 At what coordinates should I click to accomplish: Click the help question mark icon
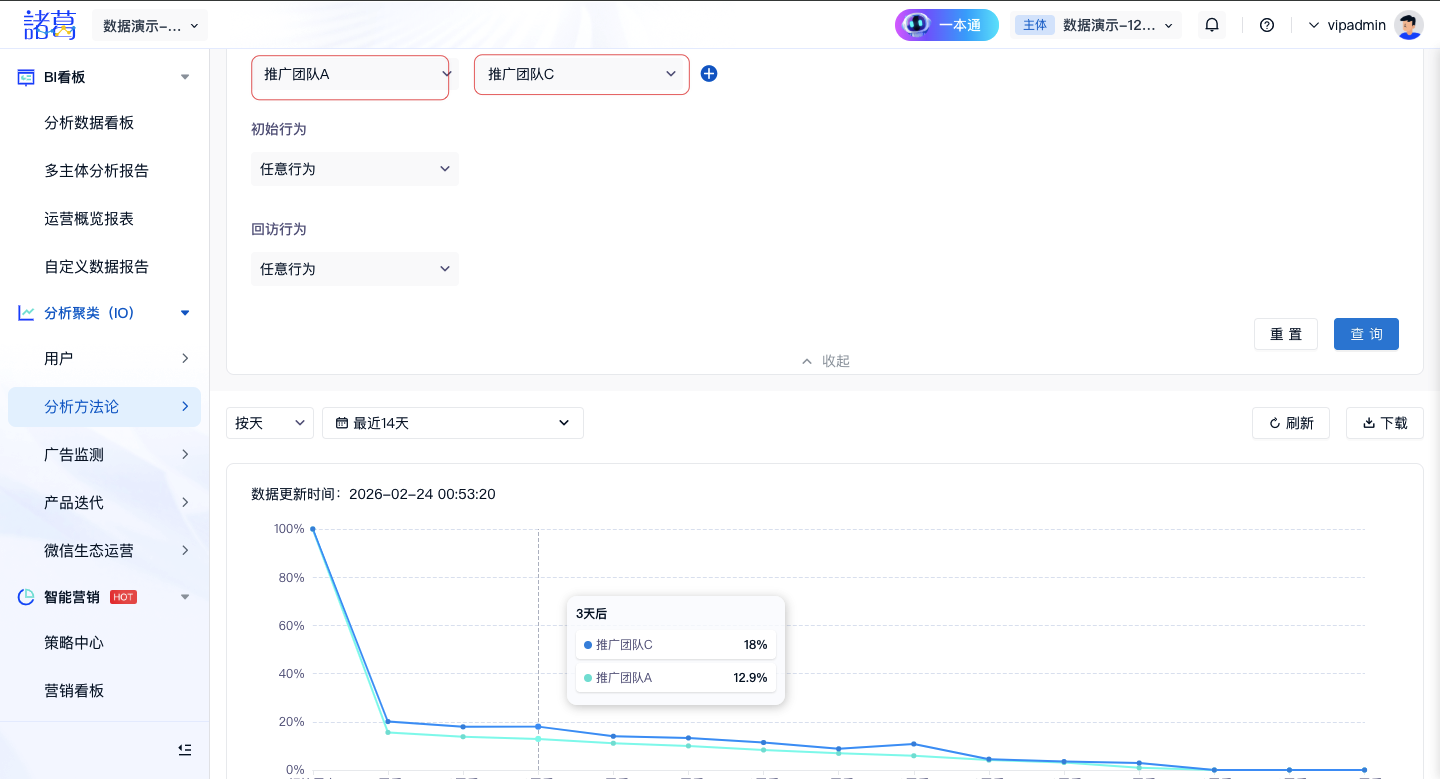coord(1267,25)
